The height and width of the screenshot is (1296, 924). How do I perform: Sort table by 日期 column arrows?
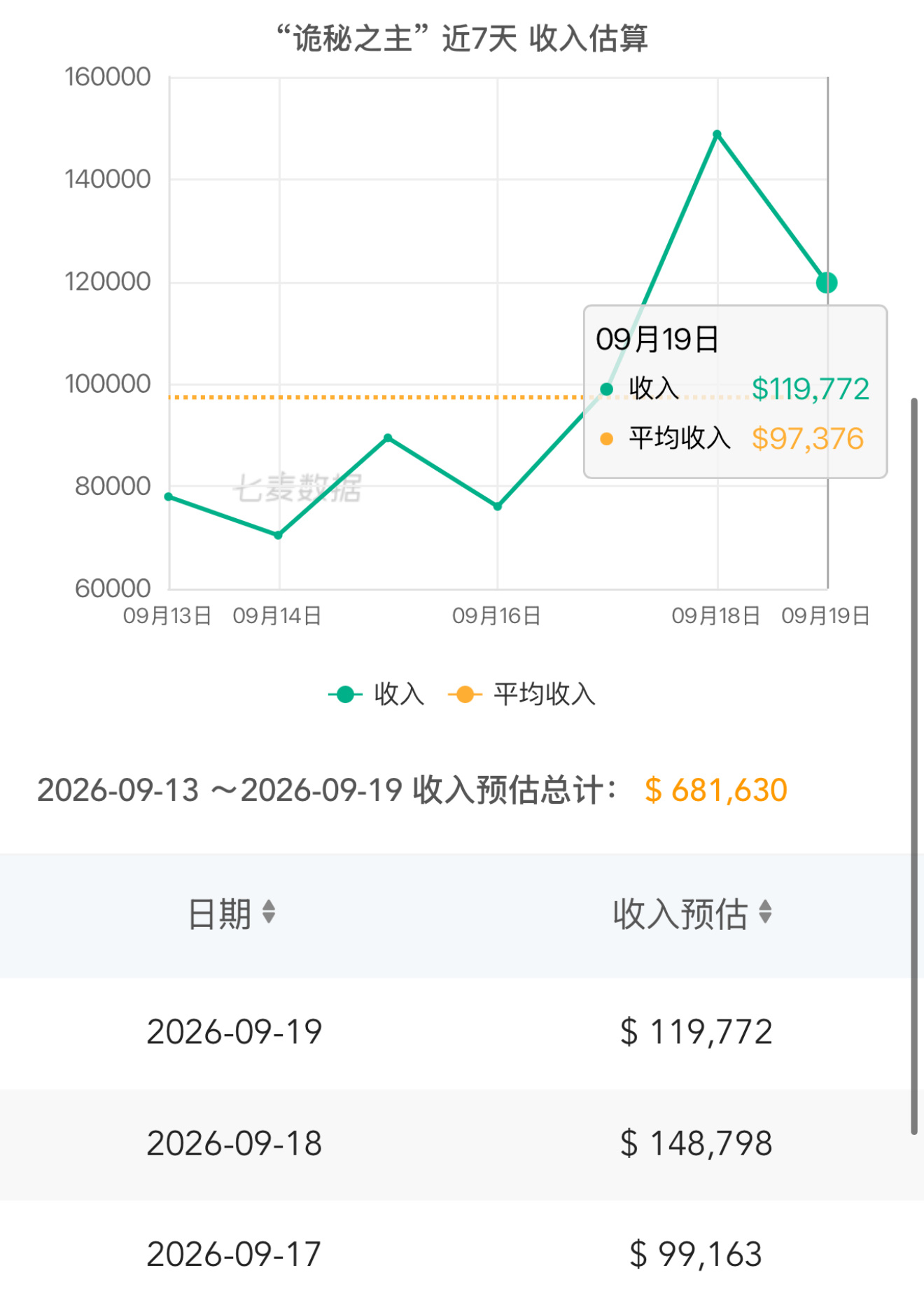tap(269, 912)
